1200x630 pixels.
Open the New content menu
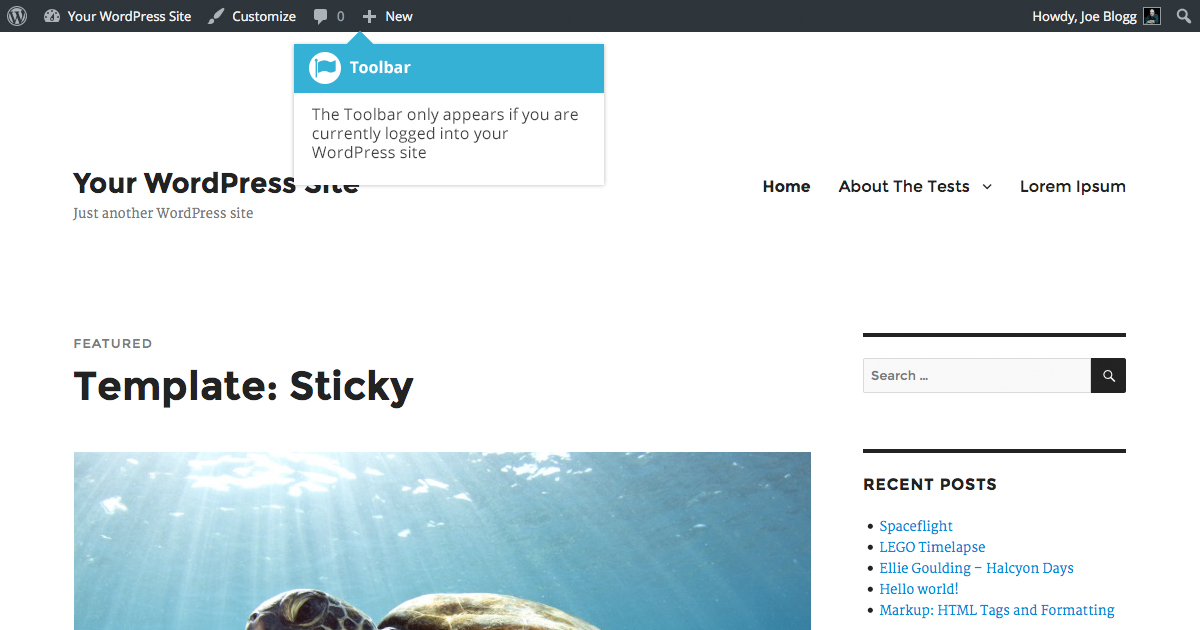point(387,16)
